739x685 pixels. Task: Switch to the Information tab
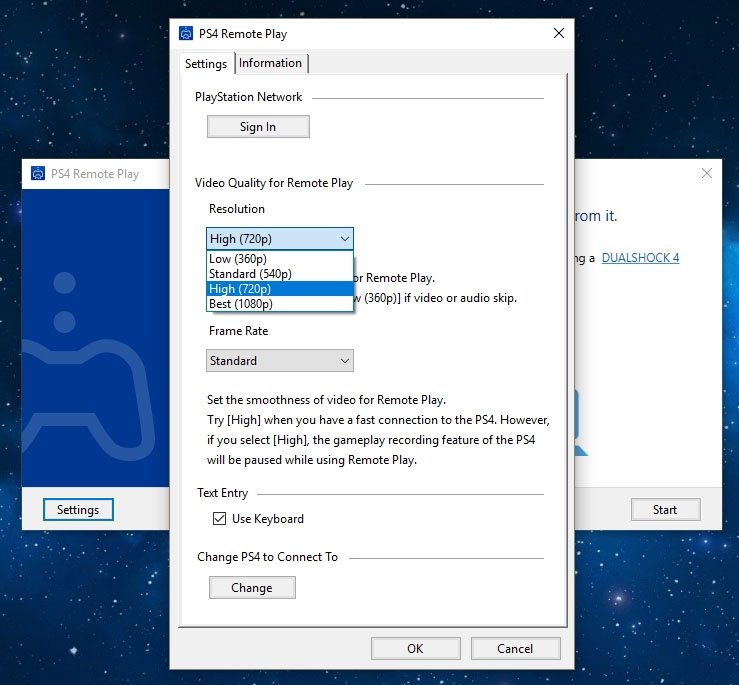tap(270, 63)
